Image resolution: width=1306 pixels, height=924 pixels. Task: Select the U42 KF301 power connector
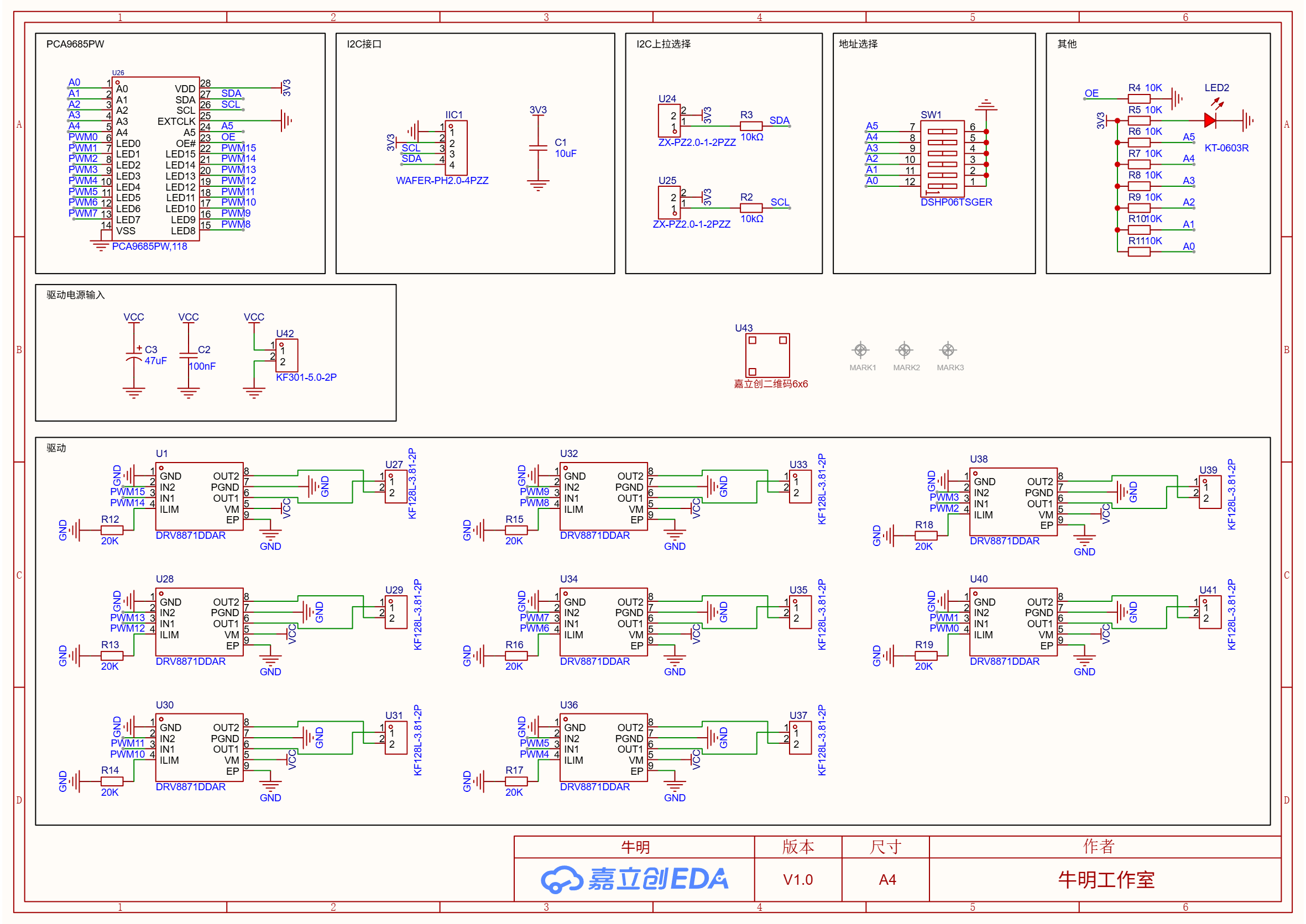286,355
